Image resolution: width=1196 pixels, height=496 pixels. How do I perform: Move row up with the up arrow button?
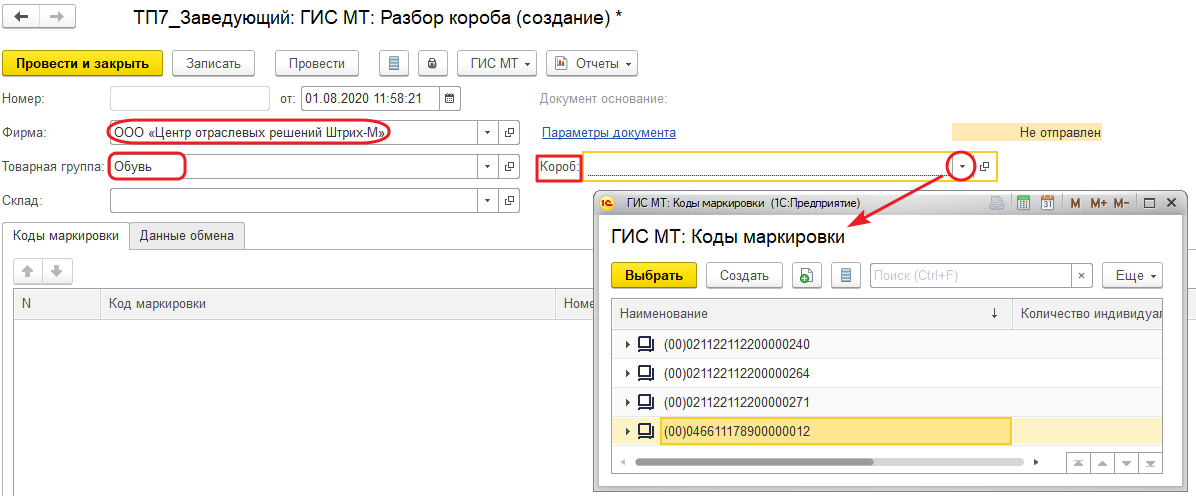27,270
